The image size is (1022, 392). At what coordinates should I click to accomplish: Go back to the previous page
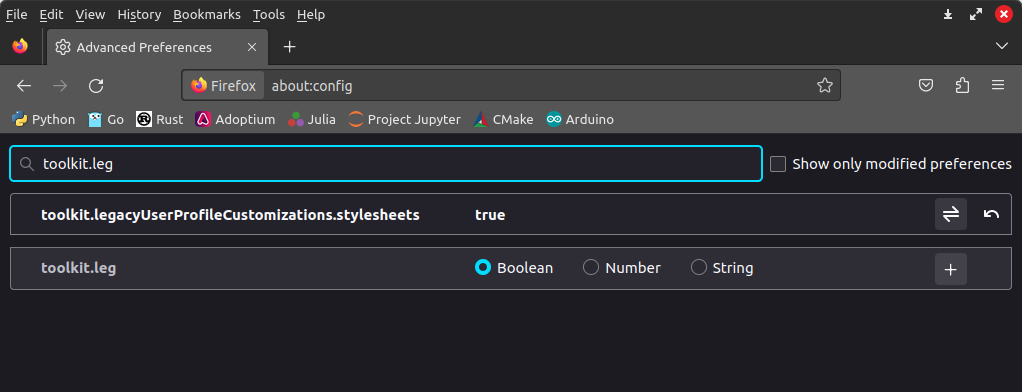24,85
